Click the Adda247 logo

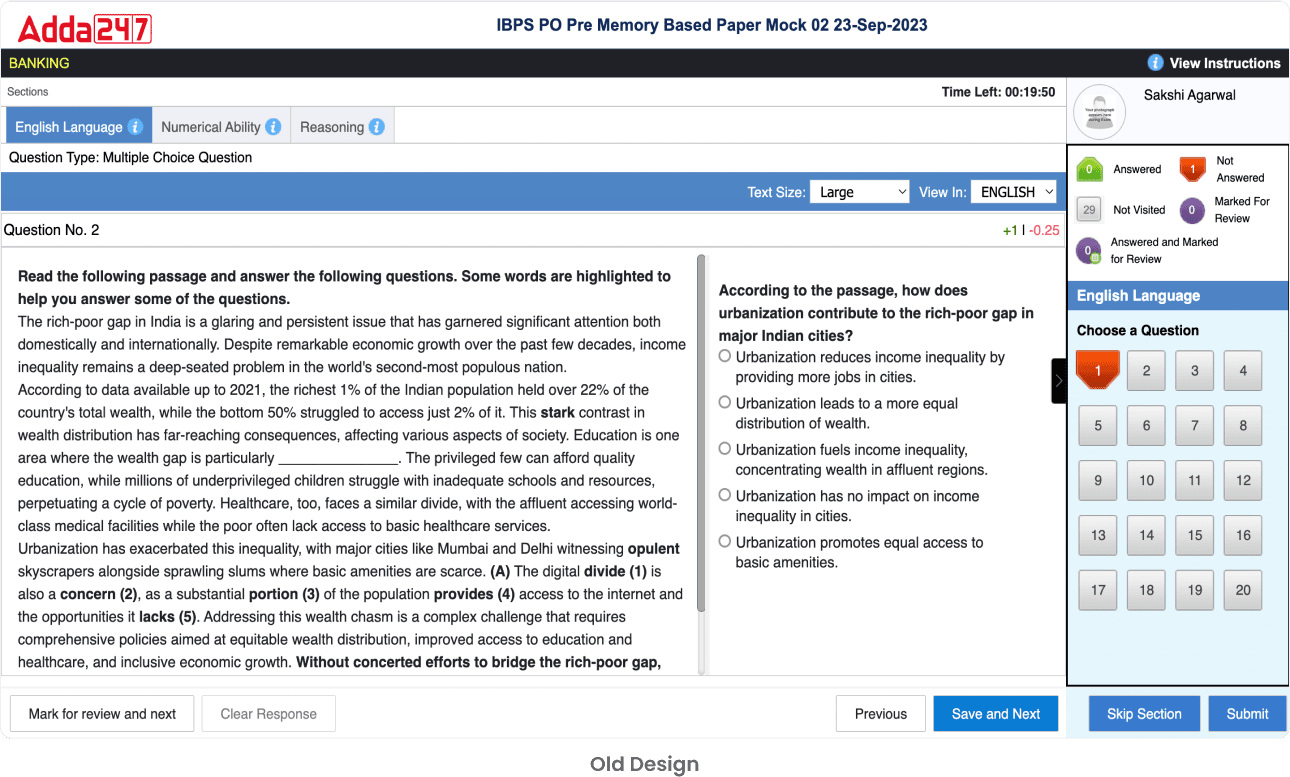[85, 28]
